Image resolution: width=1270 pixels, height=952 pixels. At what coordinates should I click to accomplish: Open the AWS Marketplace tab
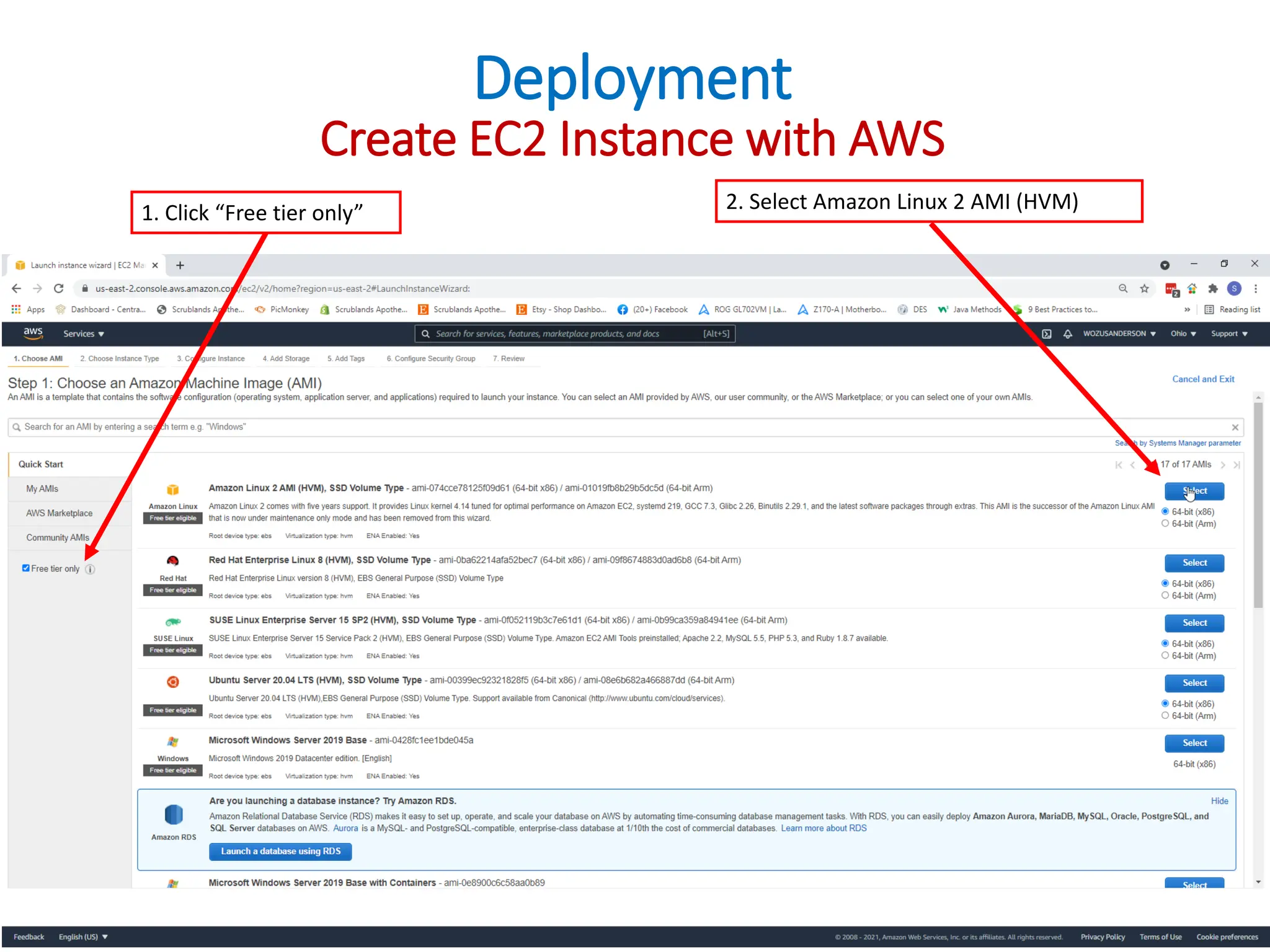pyautogui.click(x=59, y=513)
